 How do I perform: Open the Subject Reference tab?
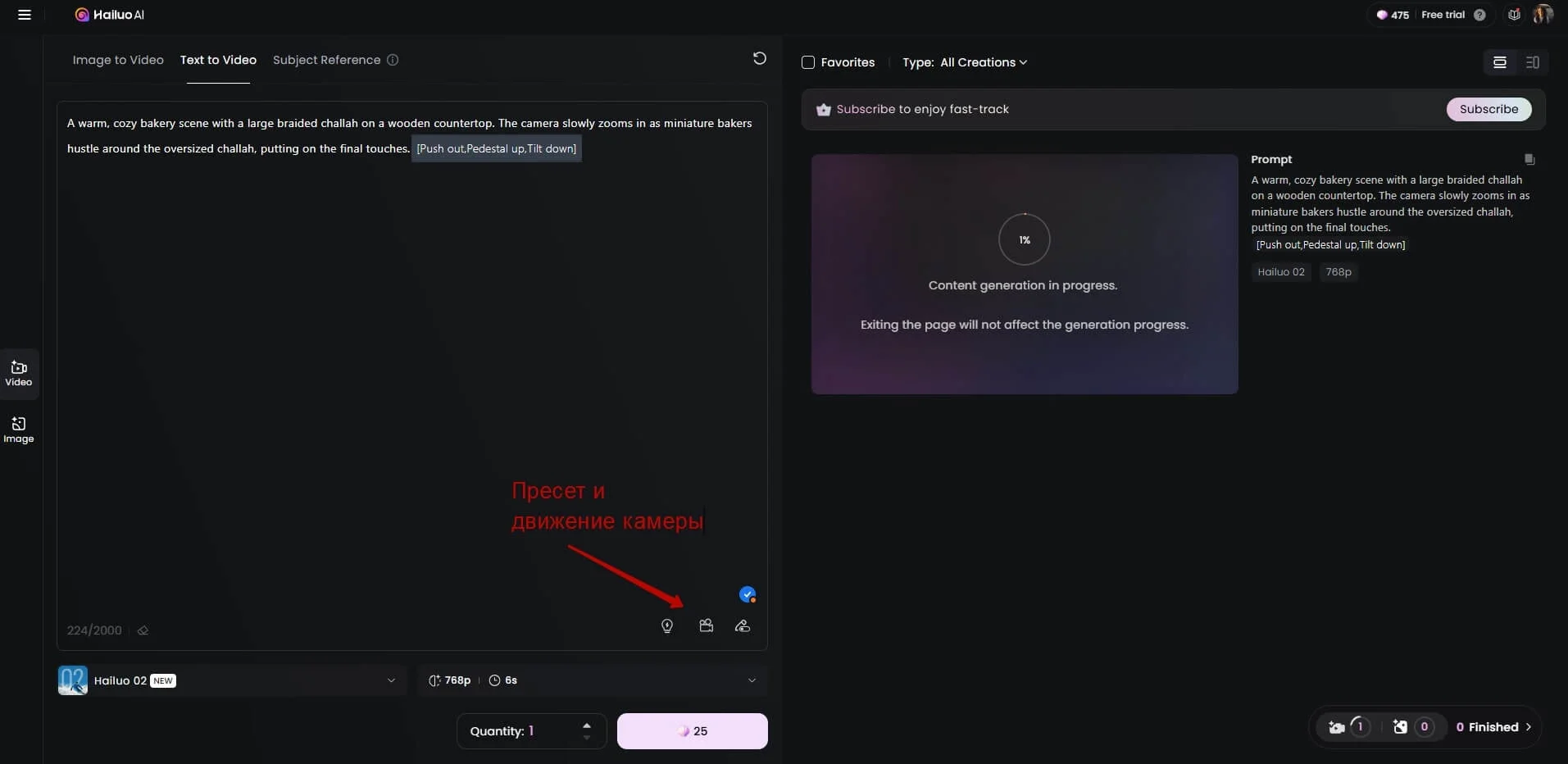coord(326,60)
